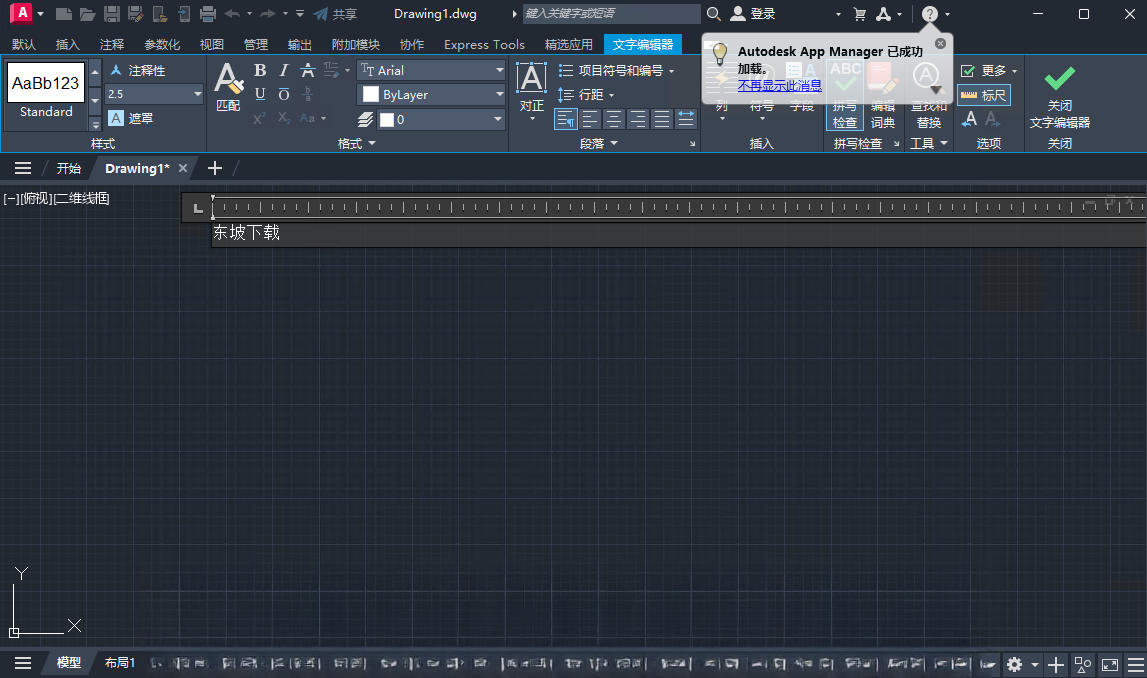Click in the keyword search field
Viewport: 1147px width, 678px height.
point(611,13)
